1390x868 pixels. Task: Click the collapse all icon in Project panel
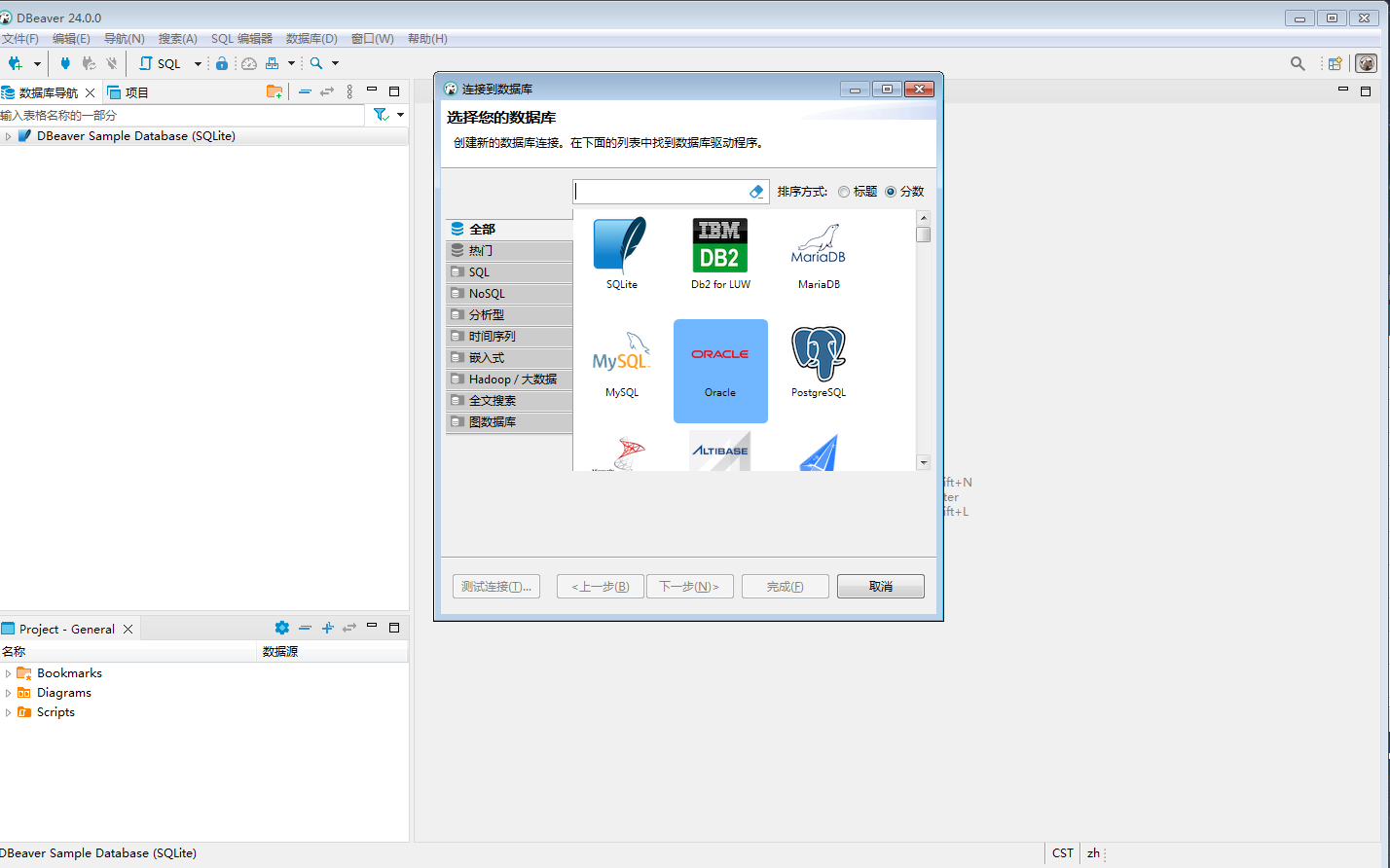pyautogui.click(x=305, y=628)
